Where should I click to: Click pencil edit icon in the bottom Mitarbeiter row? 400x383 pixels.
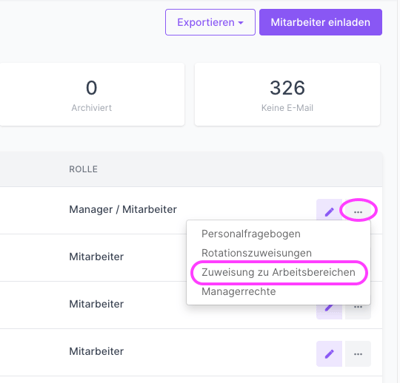329,354
